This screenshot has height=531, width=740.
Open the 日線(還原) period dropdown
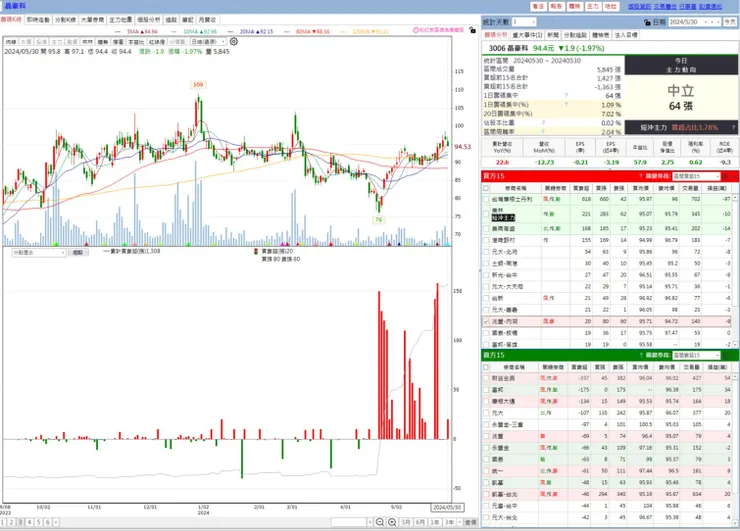(208, 42)
